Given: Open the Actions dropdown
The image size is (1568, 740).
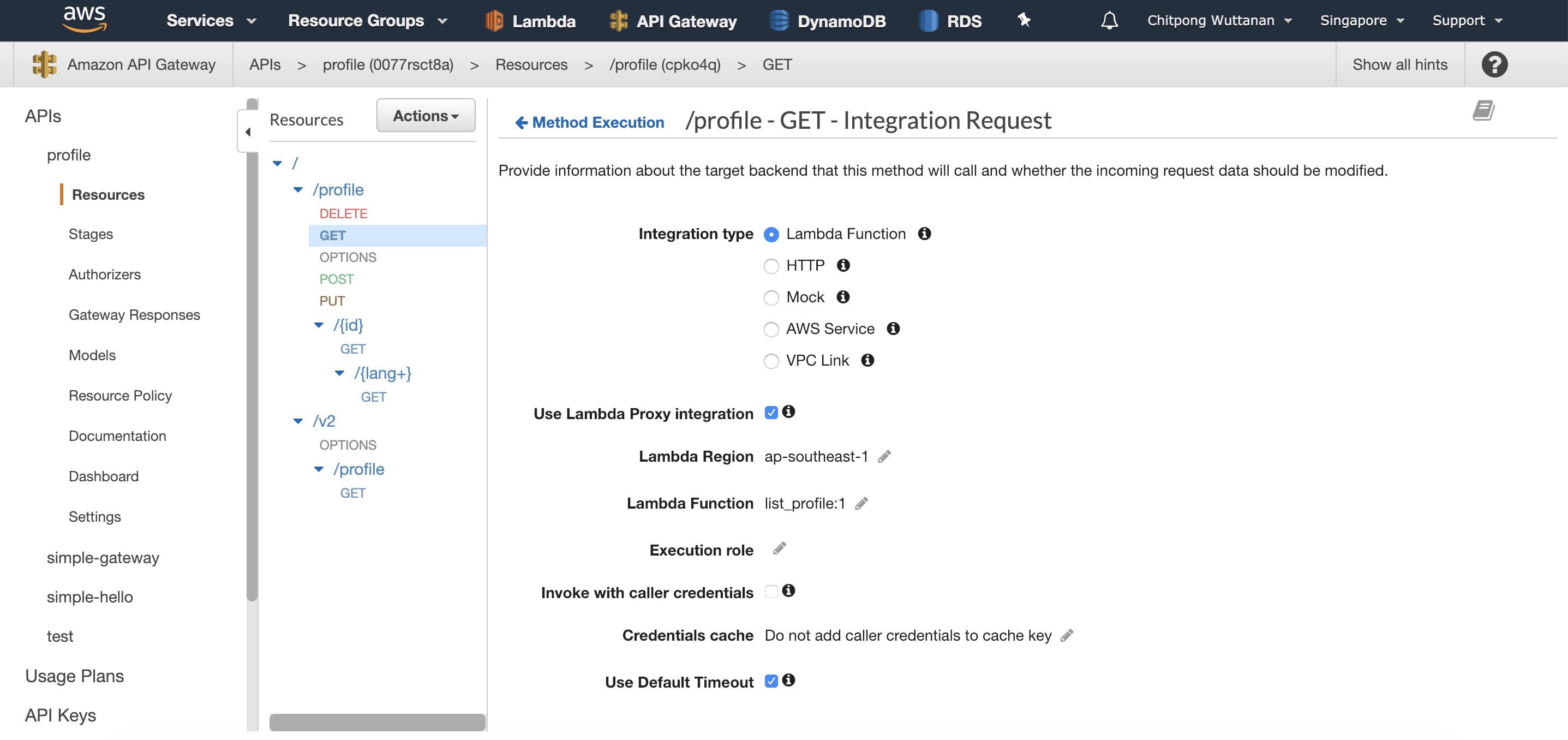Looking at the screenshot, I should coord(426,115).
